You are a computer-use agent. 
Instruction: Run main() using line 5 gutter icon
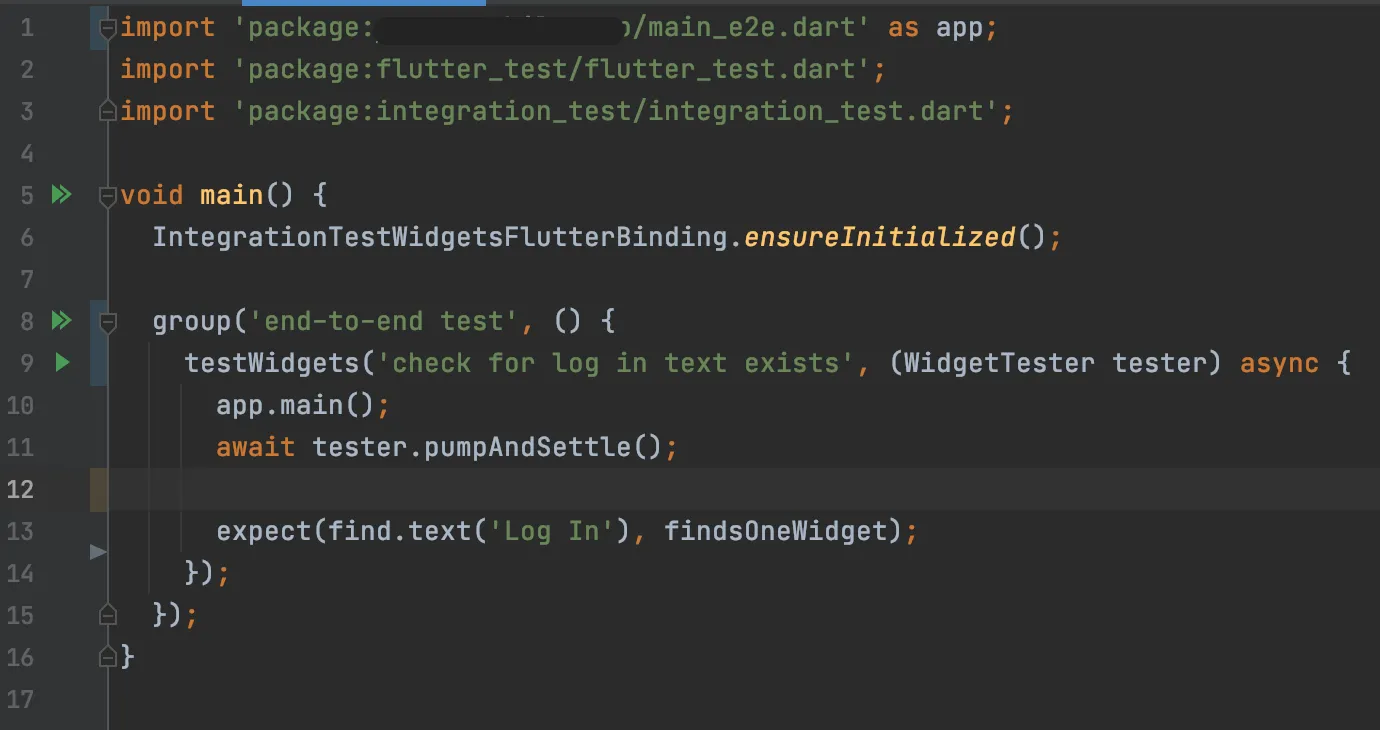click(x=62, y=195)
